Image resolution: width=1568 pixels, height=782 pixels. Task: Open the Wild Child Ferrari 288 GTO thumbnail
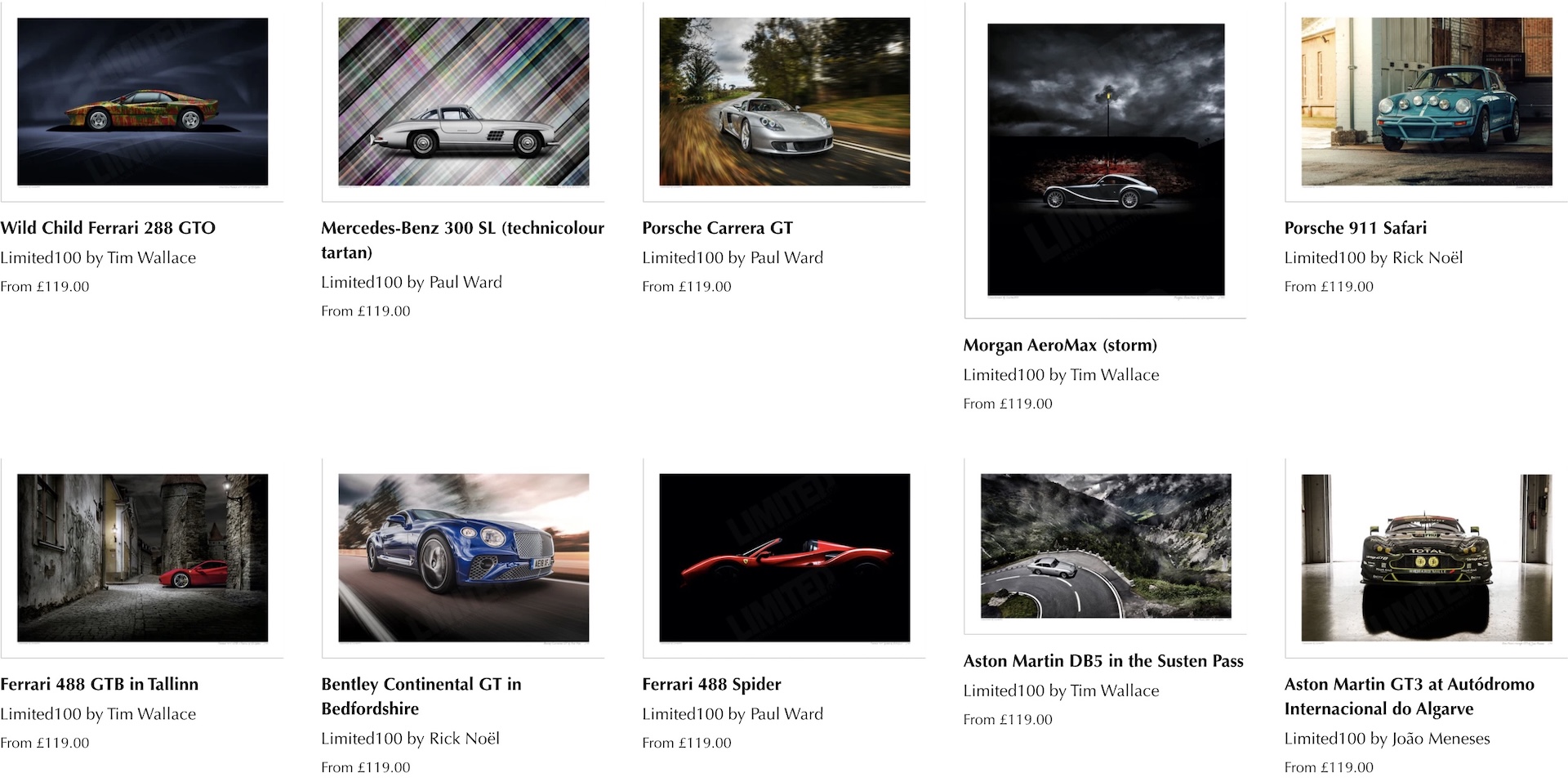point(142,101)
